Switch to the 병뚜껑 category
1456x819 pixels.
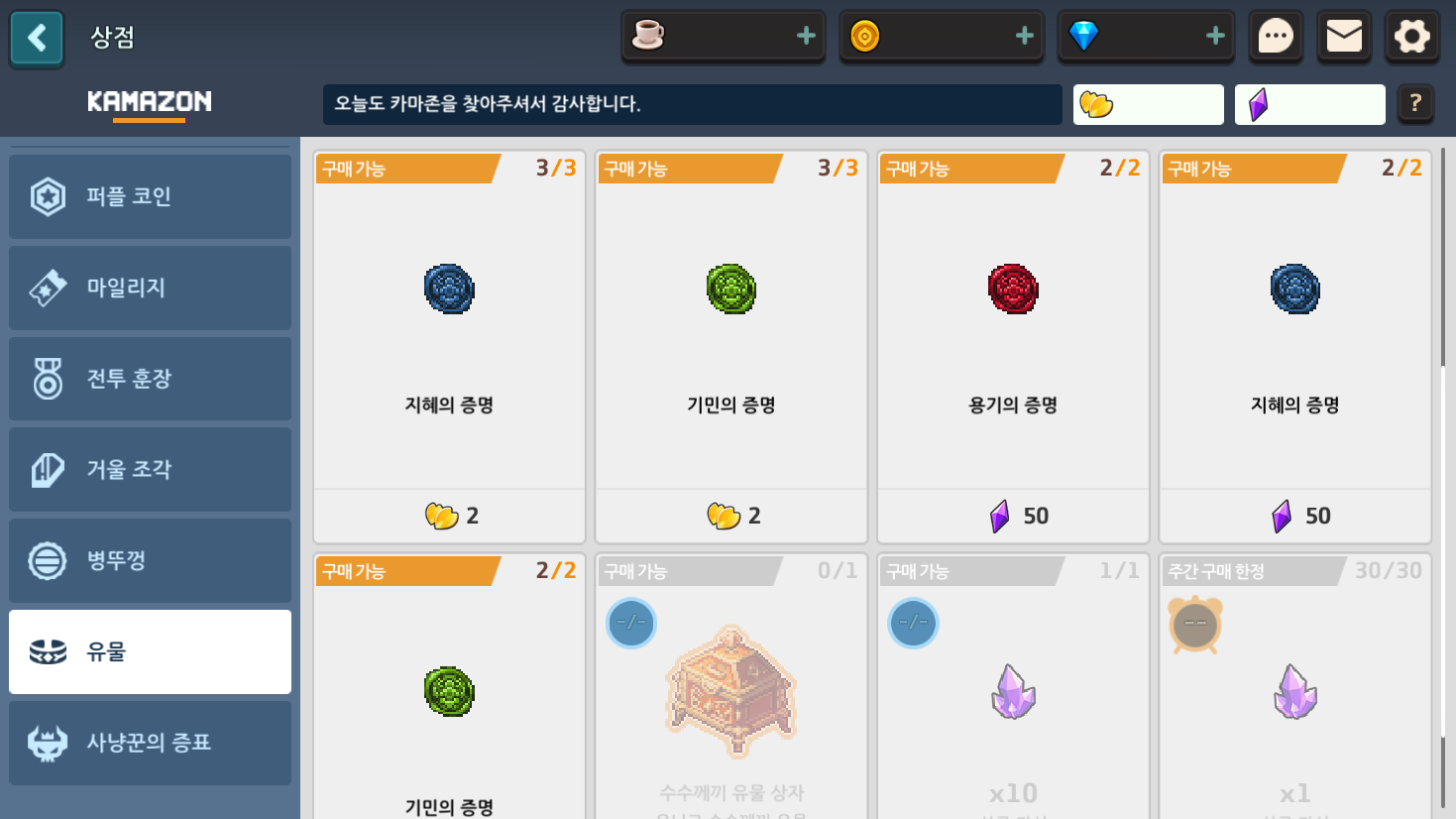click(151, 560)
